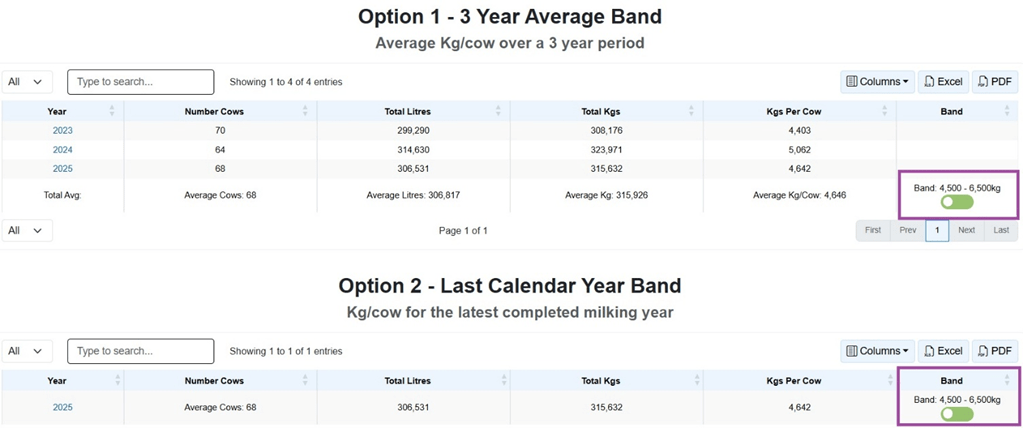The height and width of the screenshot is (428, 1023).
Task: Jump to Last page in pagination
Action: 1001,230
